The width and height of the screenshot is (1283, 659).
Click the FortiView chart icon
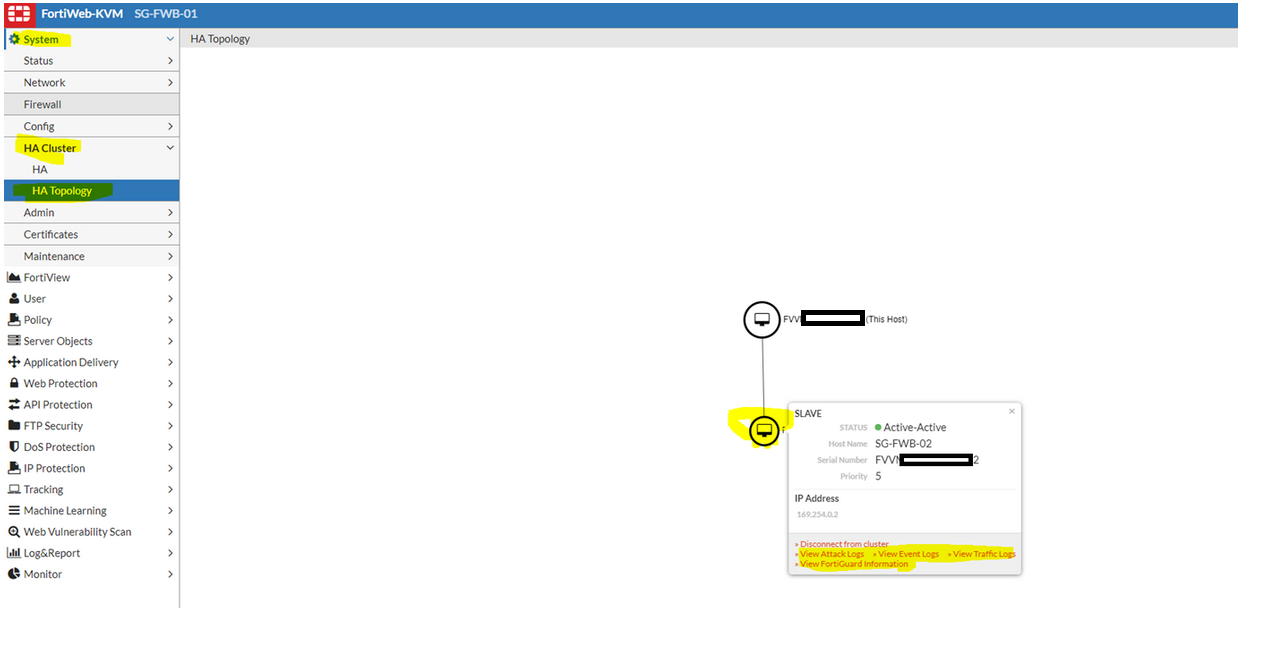pos(14,277)
